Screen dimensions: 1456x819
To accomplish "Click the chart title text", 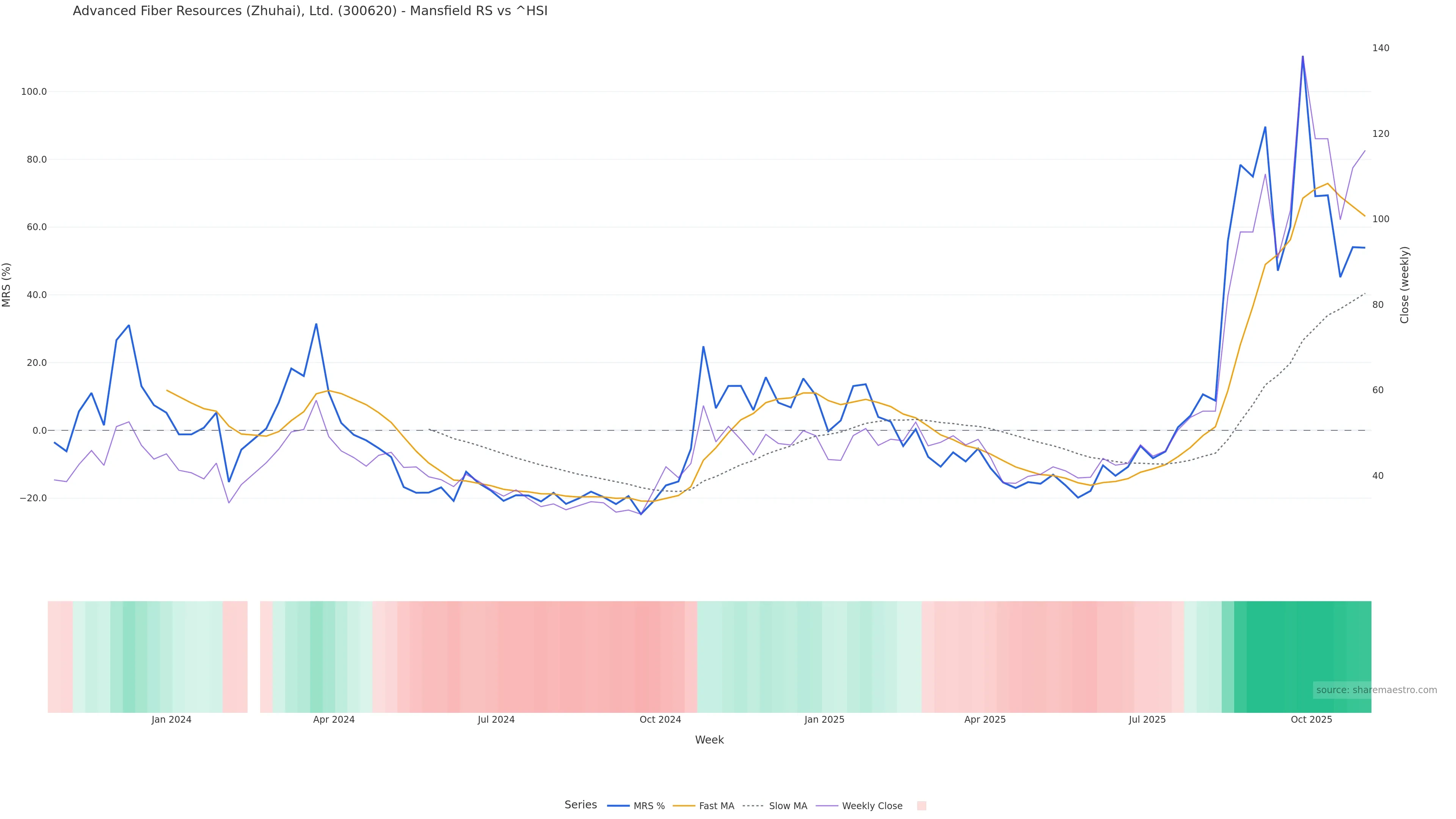I will pos(310,11).
